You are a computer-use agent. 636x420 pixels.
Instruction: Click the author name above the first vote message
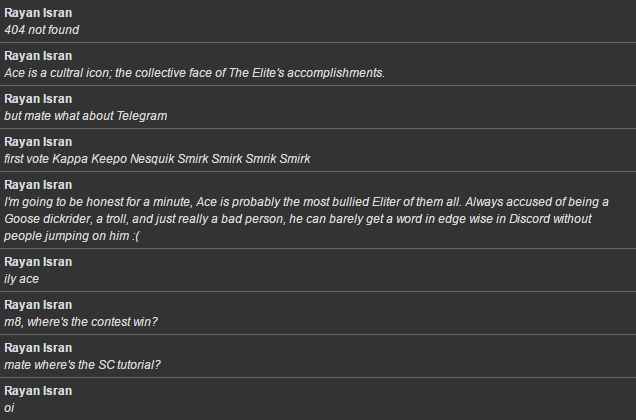point(38,142)
